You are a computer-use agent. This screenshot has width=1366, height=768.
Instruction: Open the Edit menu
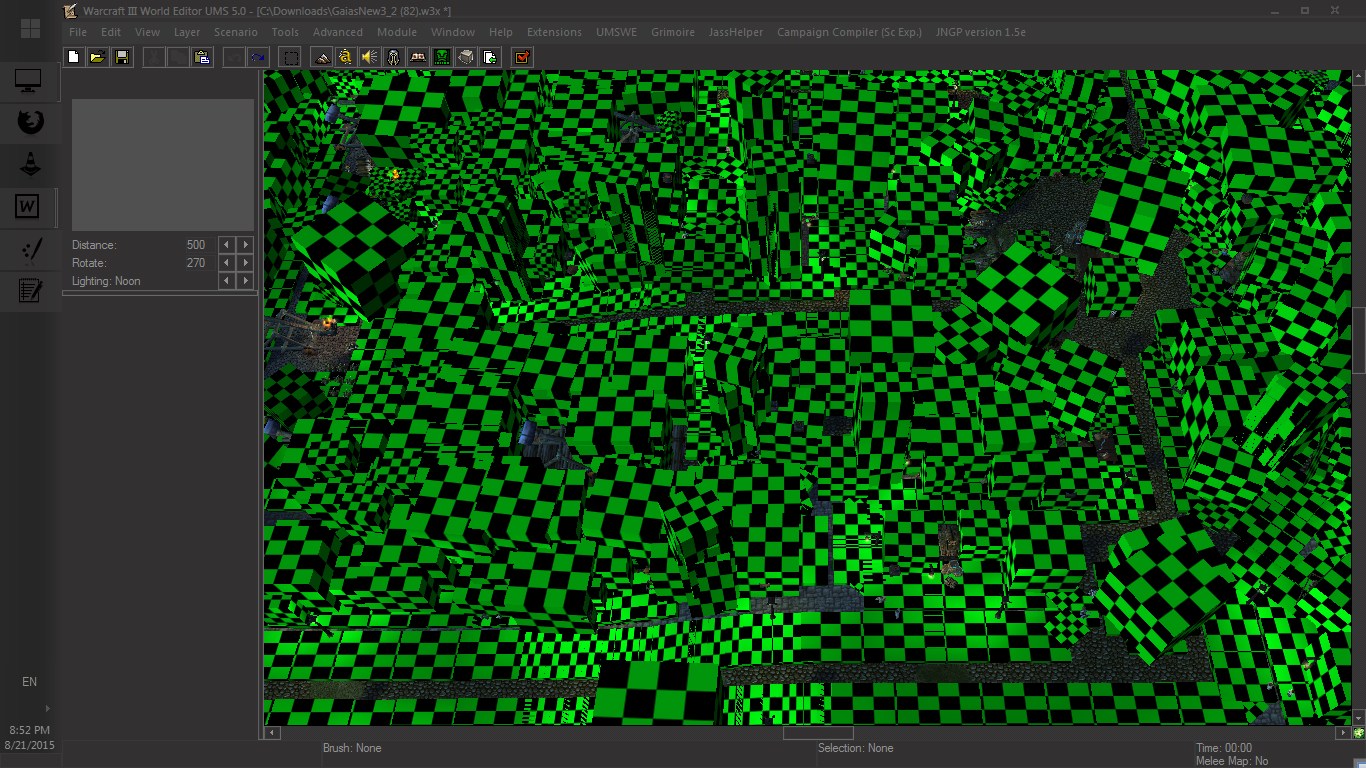(111, 32)
